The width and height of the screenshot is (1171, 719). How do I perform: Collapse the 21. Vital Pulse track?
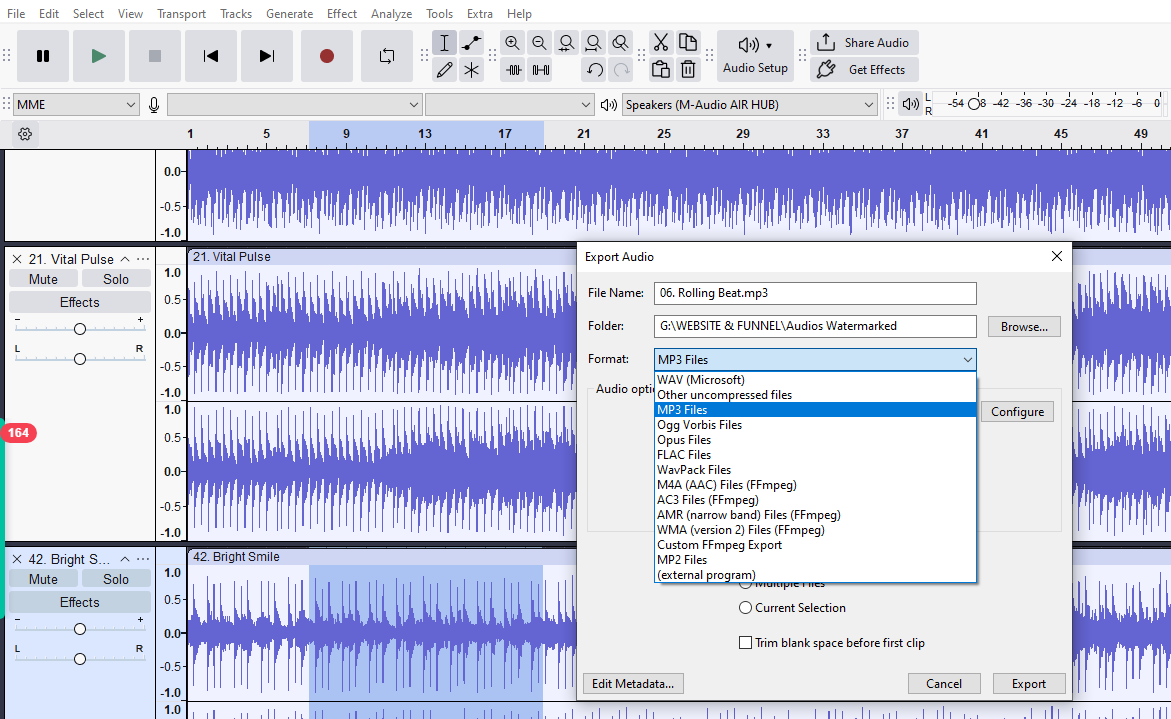(125, 259)
